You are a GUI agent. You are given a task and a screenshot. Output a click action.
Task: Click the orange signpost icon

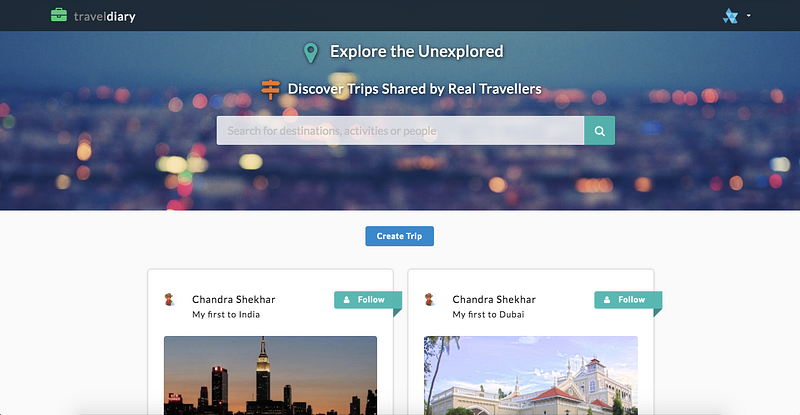(270, 89)
